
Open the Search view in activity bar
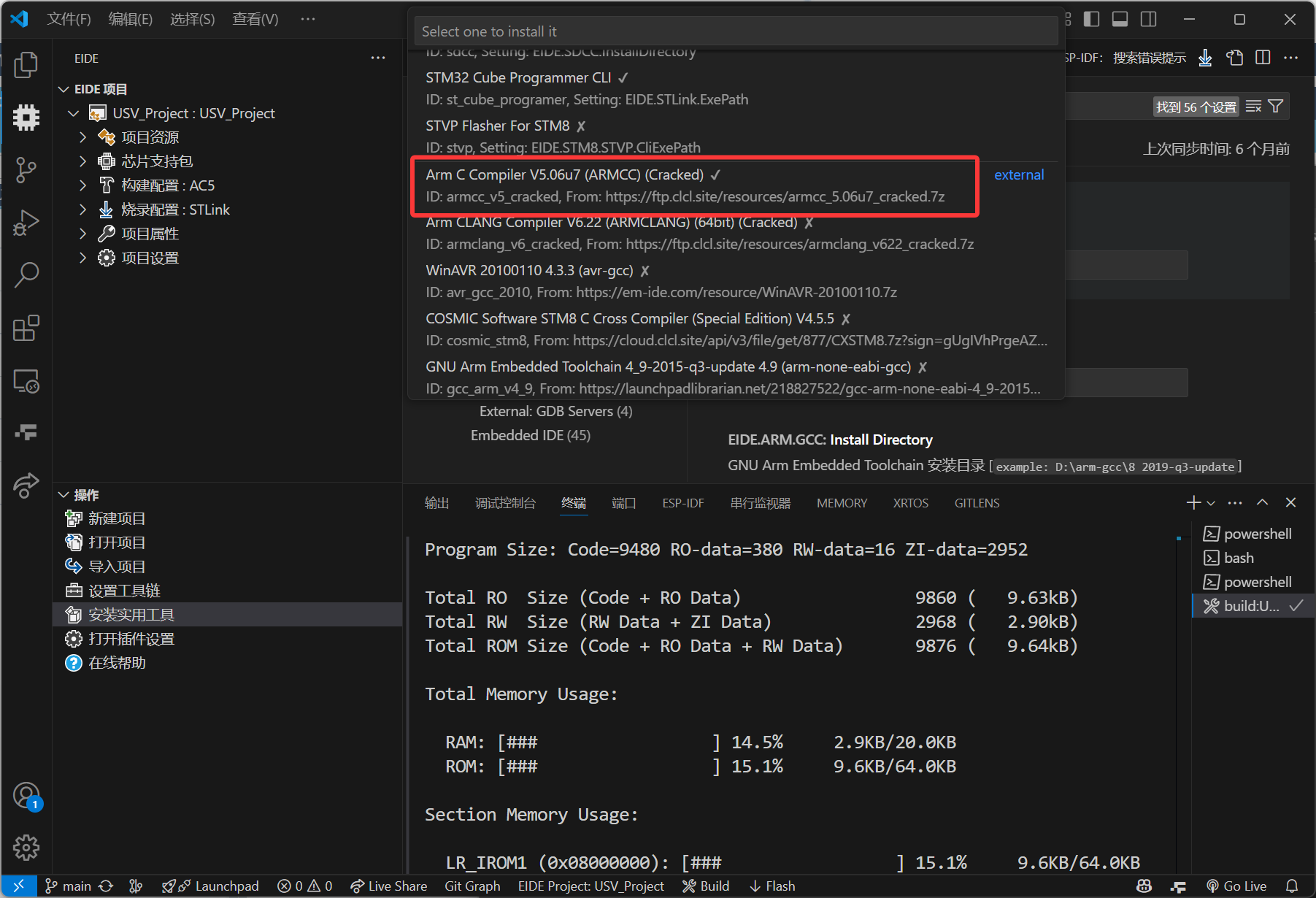[26, 275]
